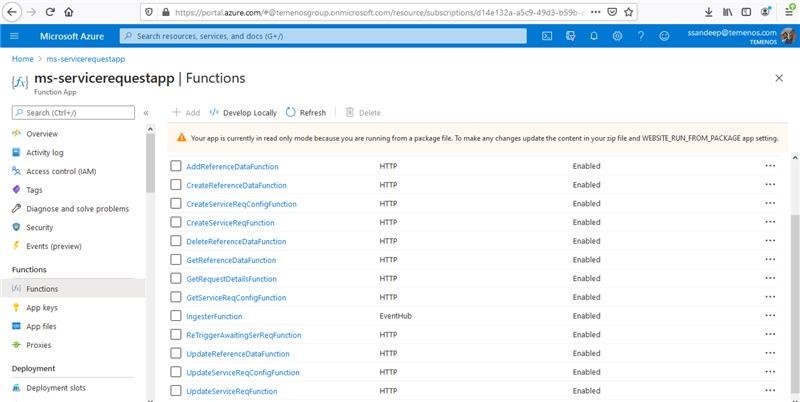Select App keys in sidebar
Image resolution: width=800 pixels, height=402 pixels.
pos(41,308)
